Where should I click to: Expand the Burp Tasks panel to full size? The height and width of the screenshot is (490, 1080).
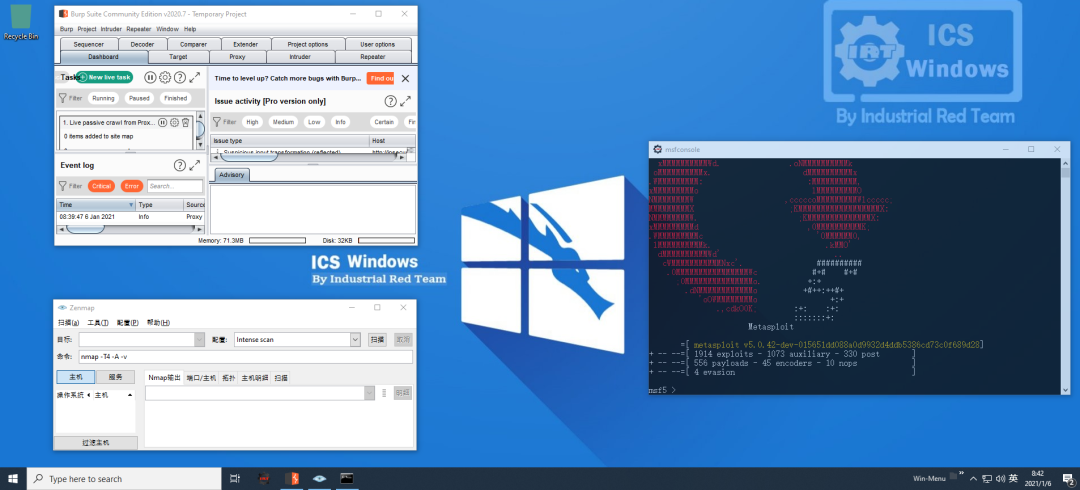click(195, 77)
